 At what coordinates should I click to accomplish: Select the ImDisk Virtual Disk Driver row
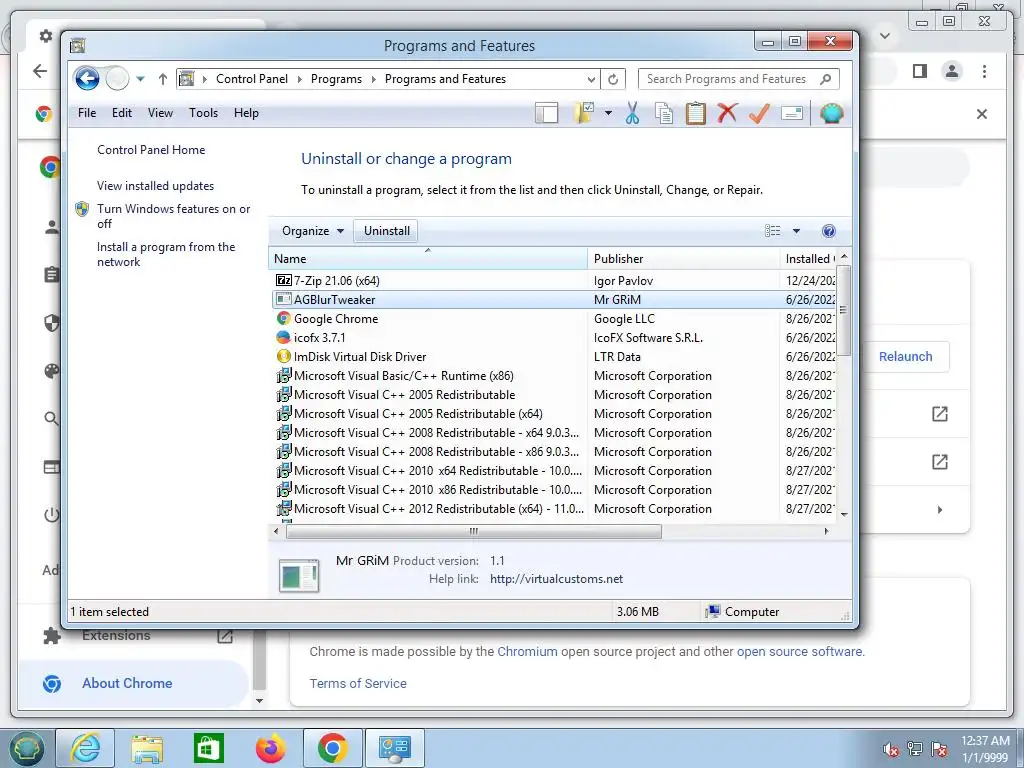coord(552,357)
